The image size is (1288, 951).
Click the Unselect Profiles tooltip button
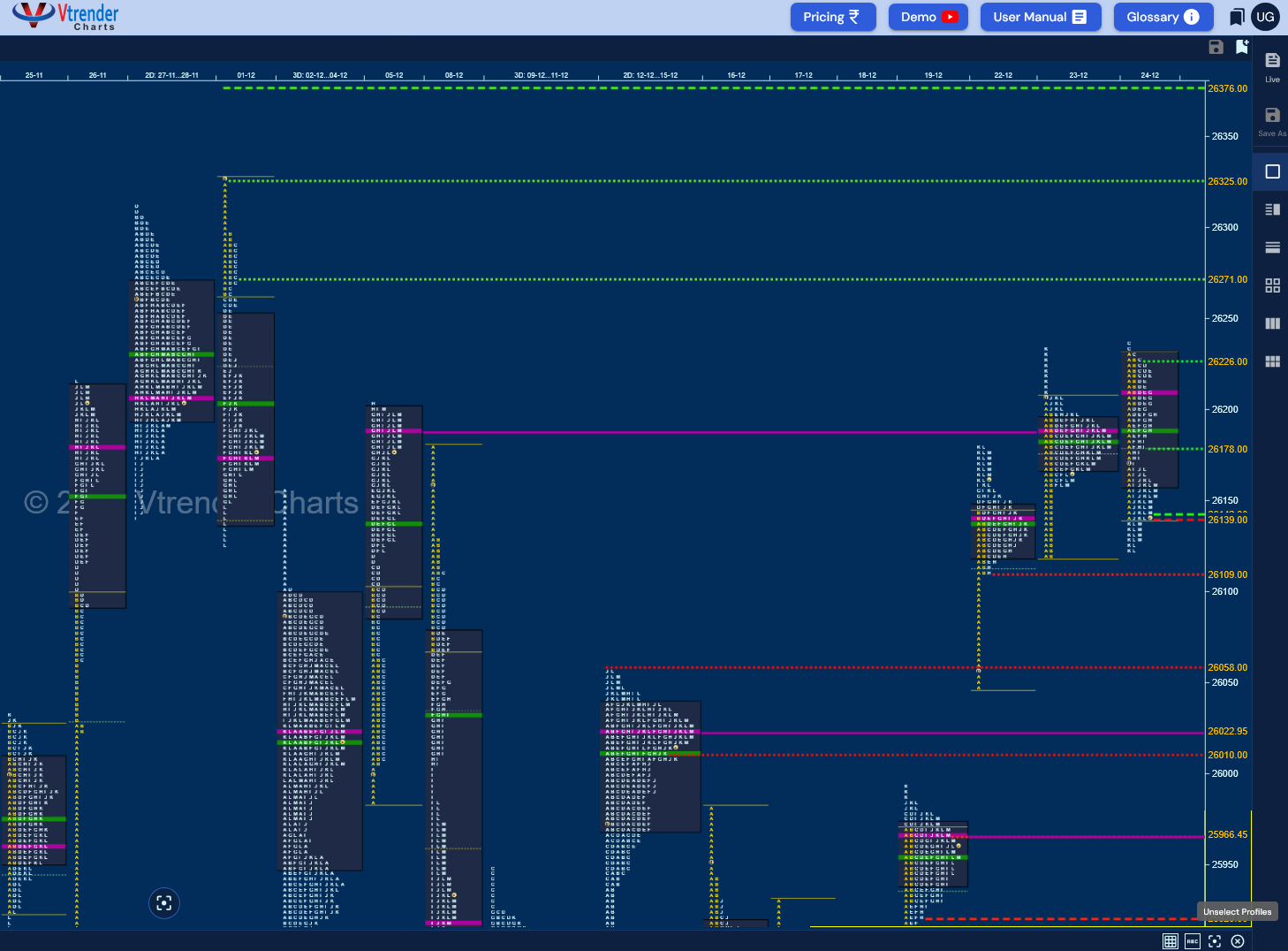1237,910
